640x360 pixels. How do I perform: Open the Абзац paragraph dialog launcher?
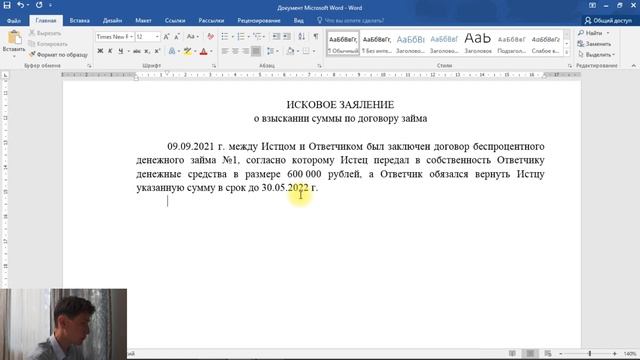(319, 66)
